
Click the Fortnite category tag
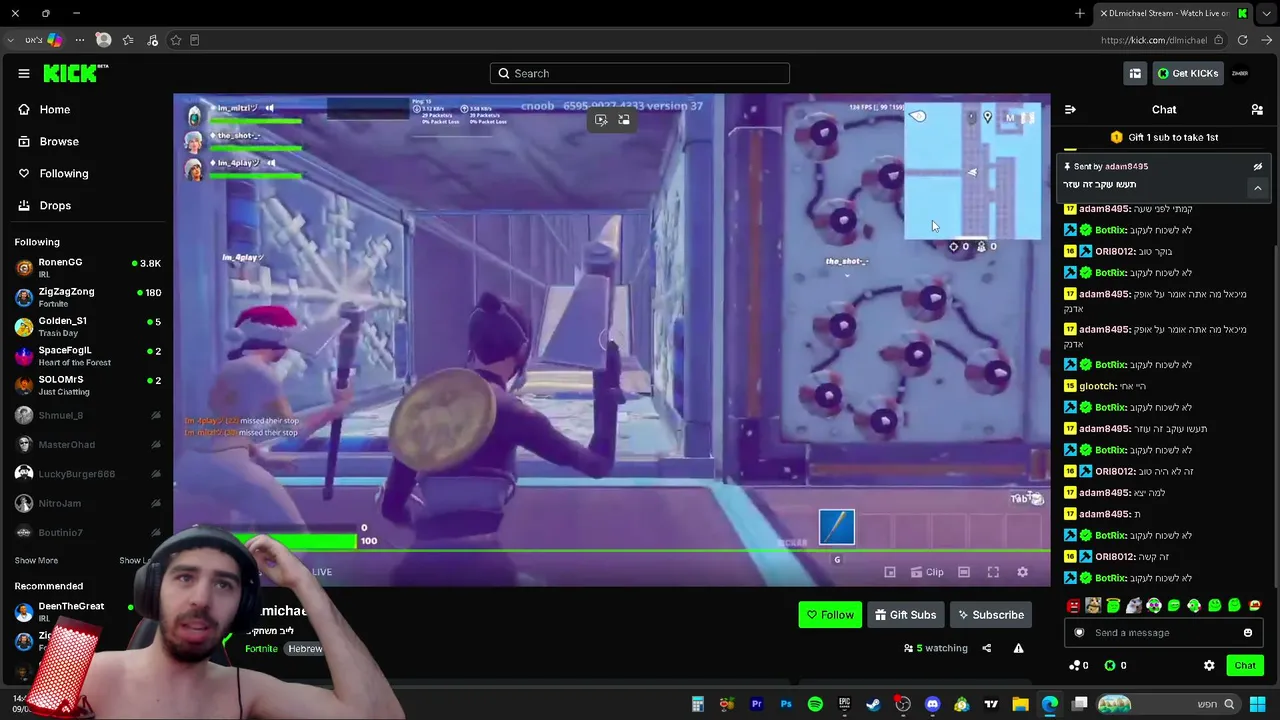pos(261,649)
